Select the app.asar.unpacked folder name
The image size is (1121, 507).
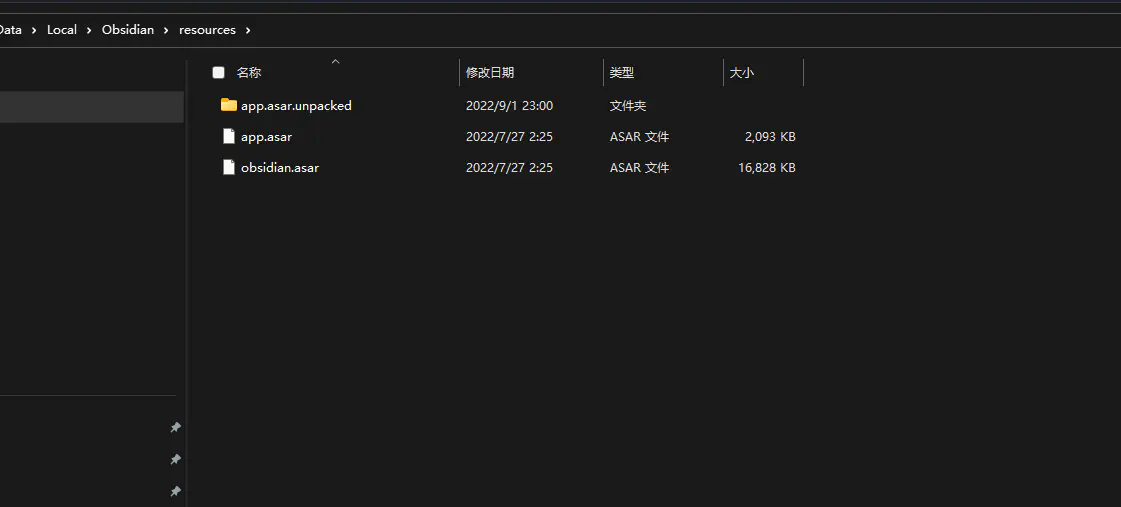pyautogui.click(x=296, y=105)
